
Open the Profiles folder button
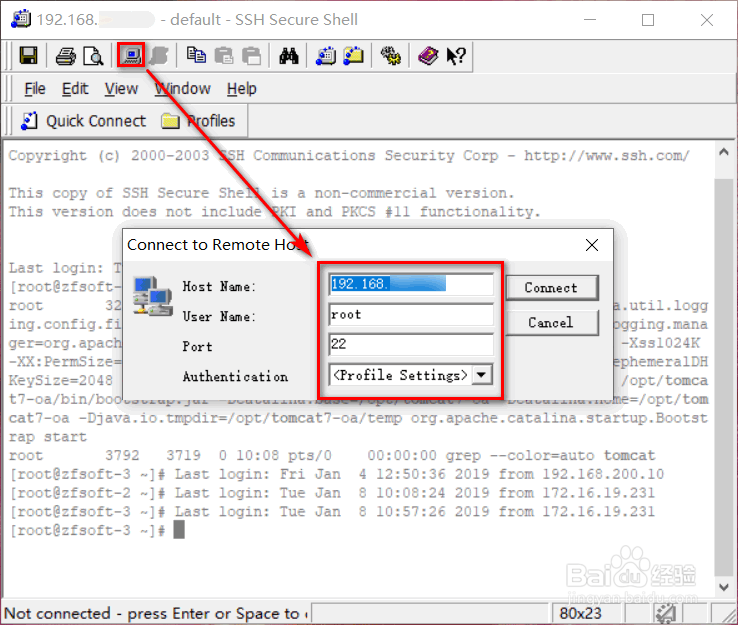198,121
